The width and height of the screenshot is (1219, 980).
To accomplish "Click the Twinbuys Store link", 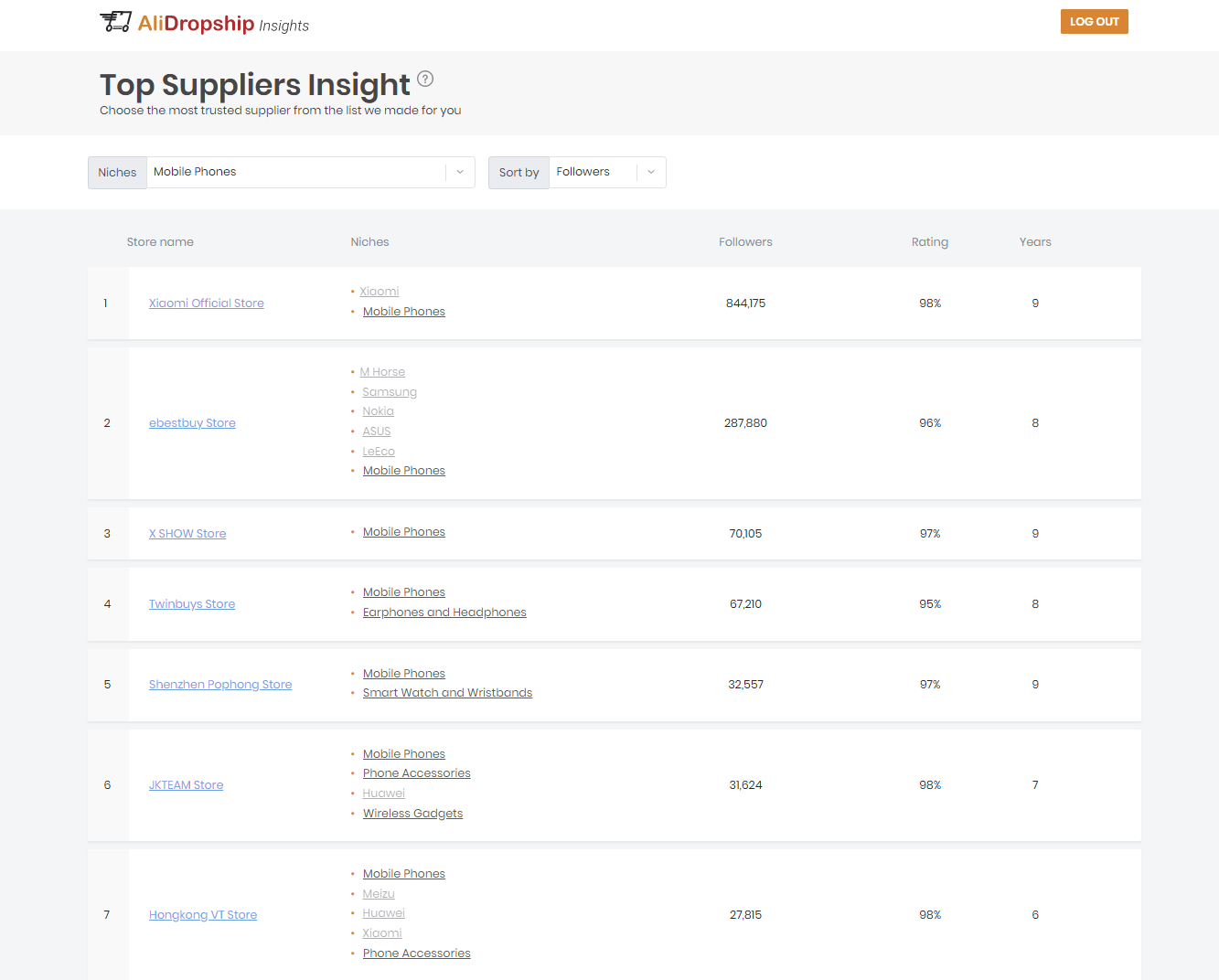I will click(x=191, y=603).
